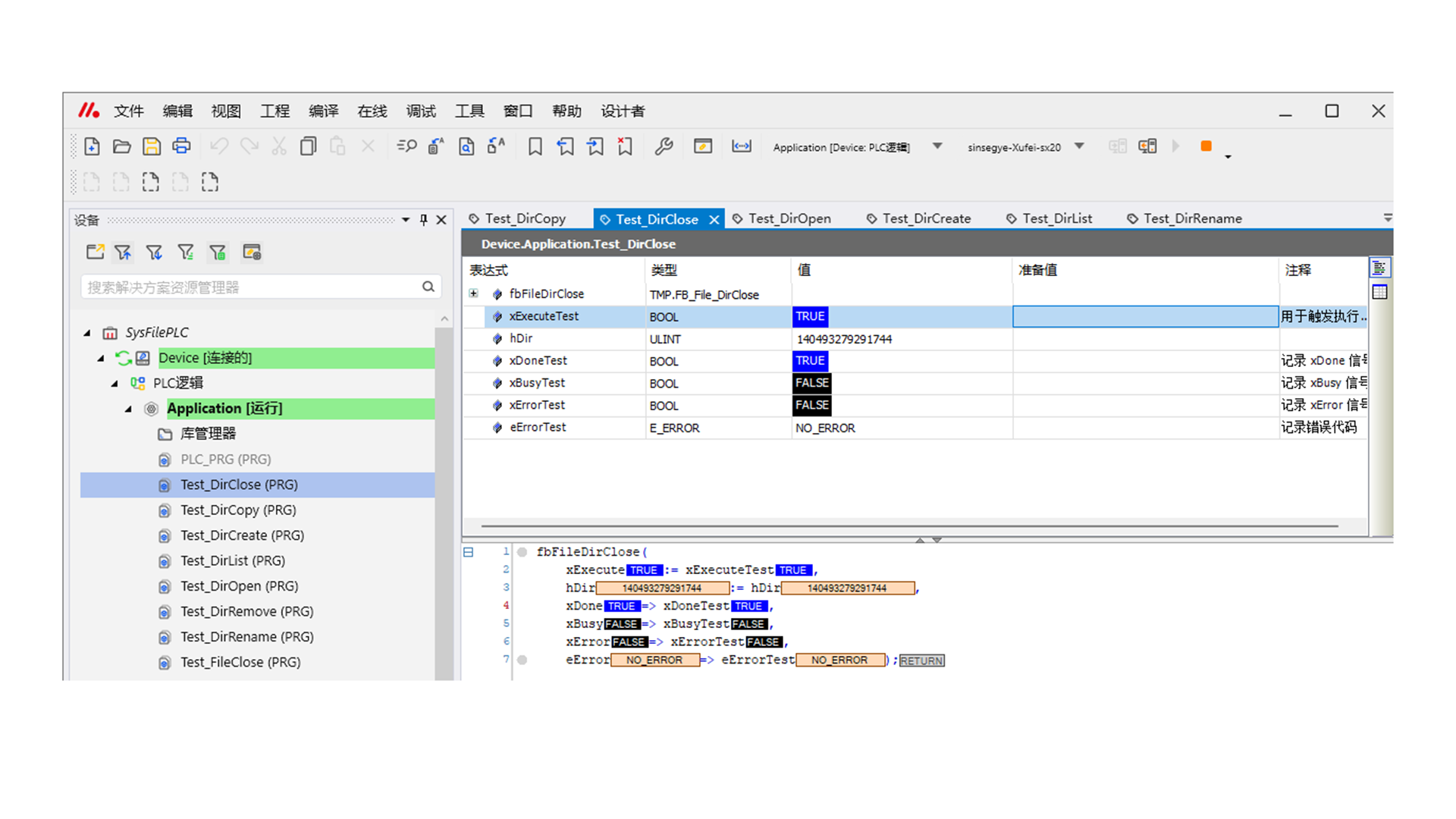1456x819 pixels.
Task: Click the Open project folder icon
Action: click(x=121, y=146)
